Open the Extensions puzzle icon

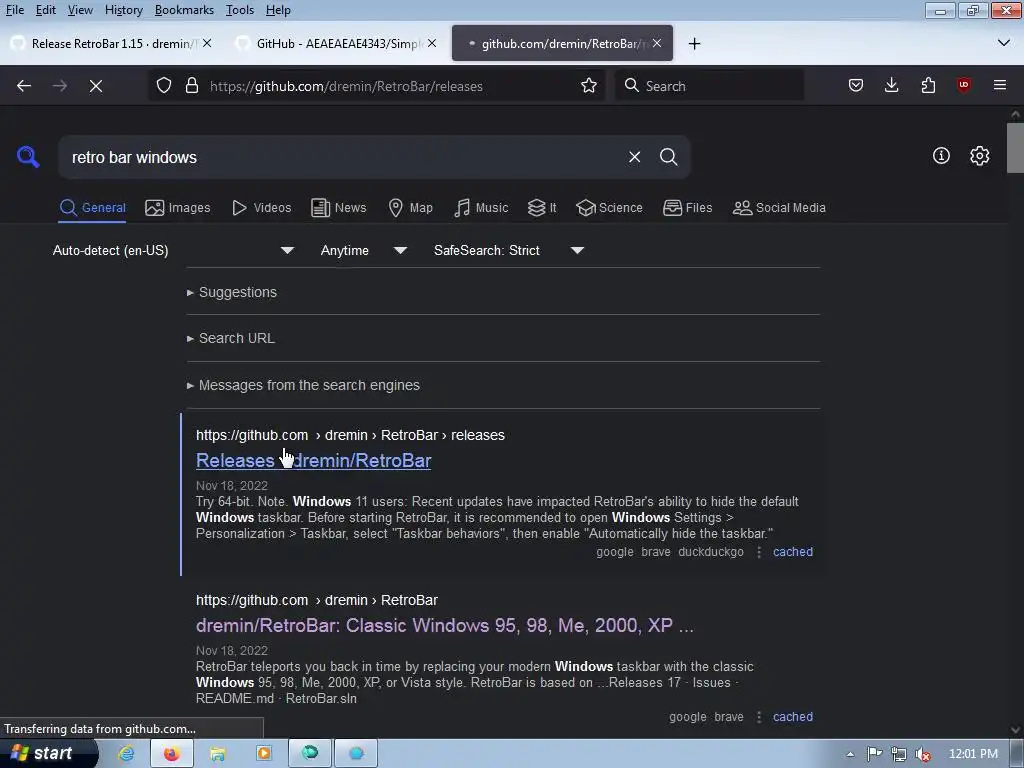point(928,85)
